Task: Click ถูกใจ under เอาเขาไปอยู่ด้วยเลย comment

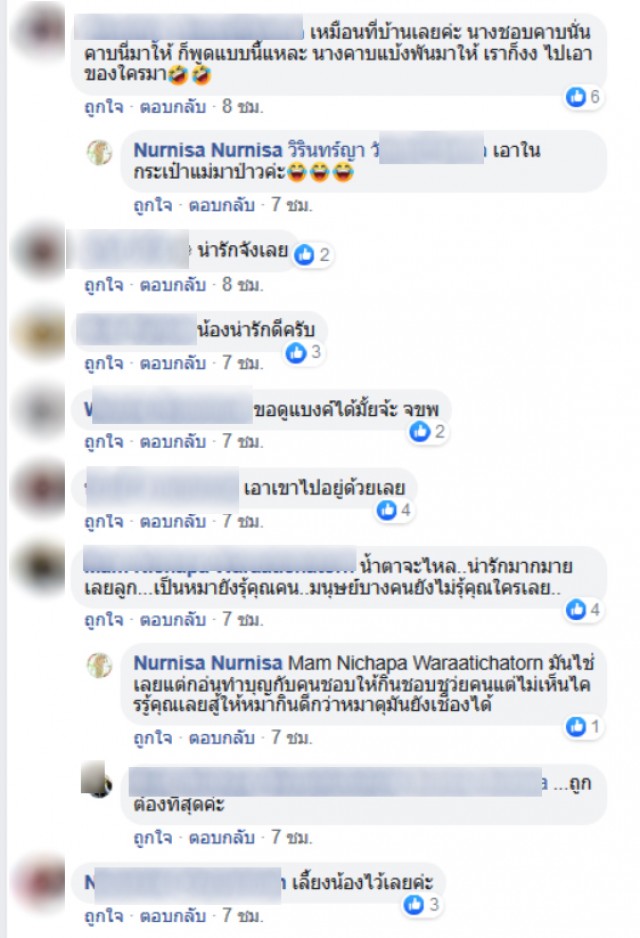Action: (x=103, y=522)
